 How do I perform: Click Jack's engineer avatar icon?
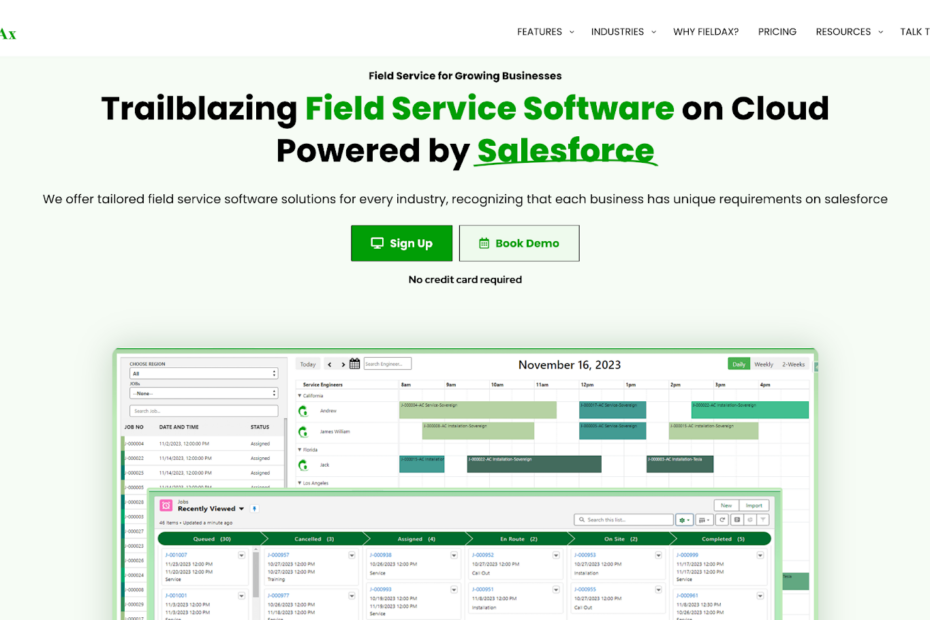[x=304, y=465]
